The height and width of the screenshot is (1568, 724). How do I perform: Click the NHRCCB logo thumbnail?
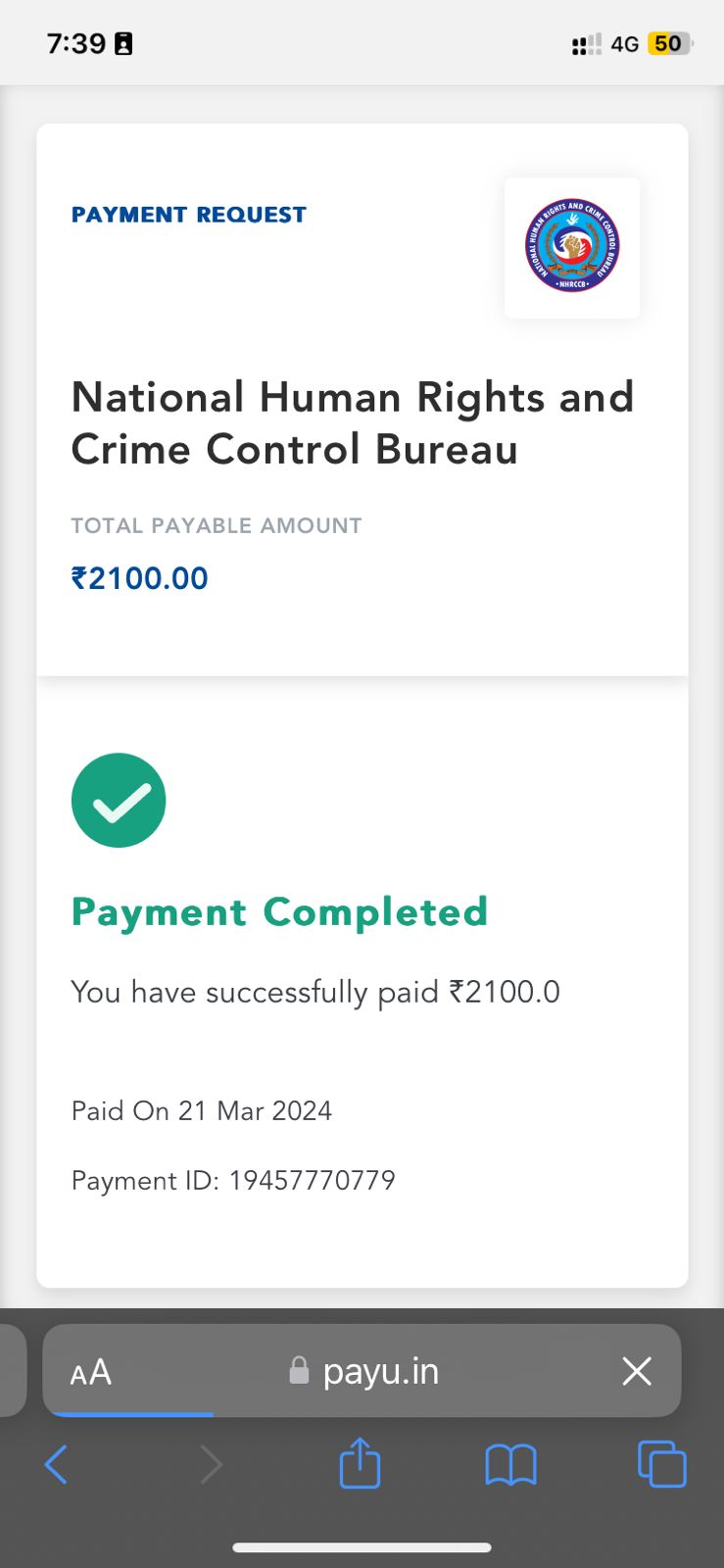point(572,246)
